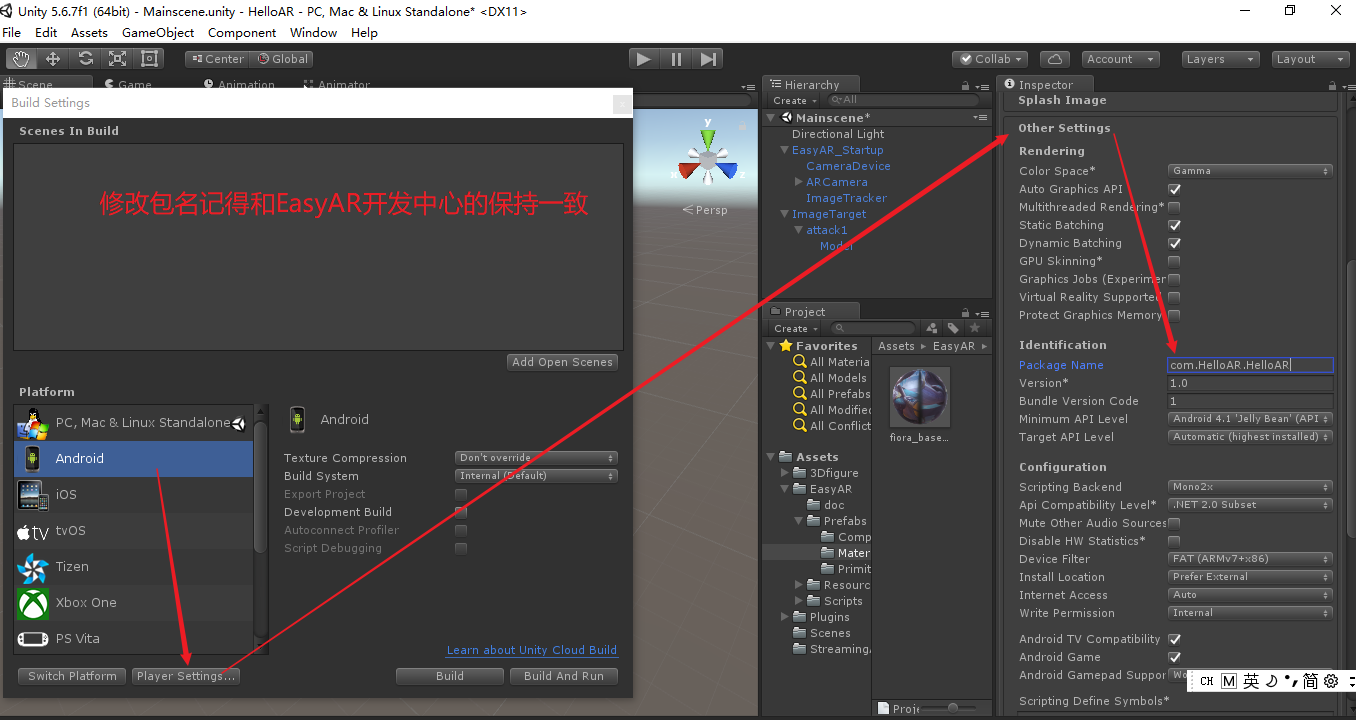The height and width of the screenshot is (720, 1356).
Task: Open the Scripting Backend dropdown
Action: [1250, 487]
